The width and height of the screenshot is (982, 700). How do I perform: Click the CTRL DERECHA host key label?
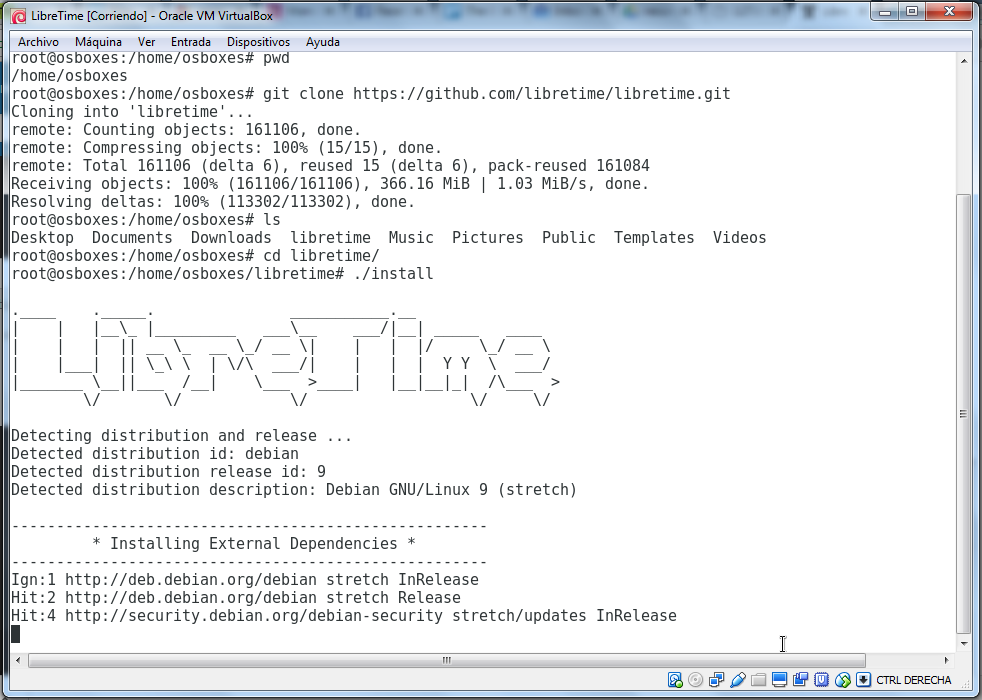coord(913,680)
